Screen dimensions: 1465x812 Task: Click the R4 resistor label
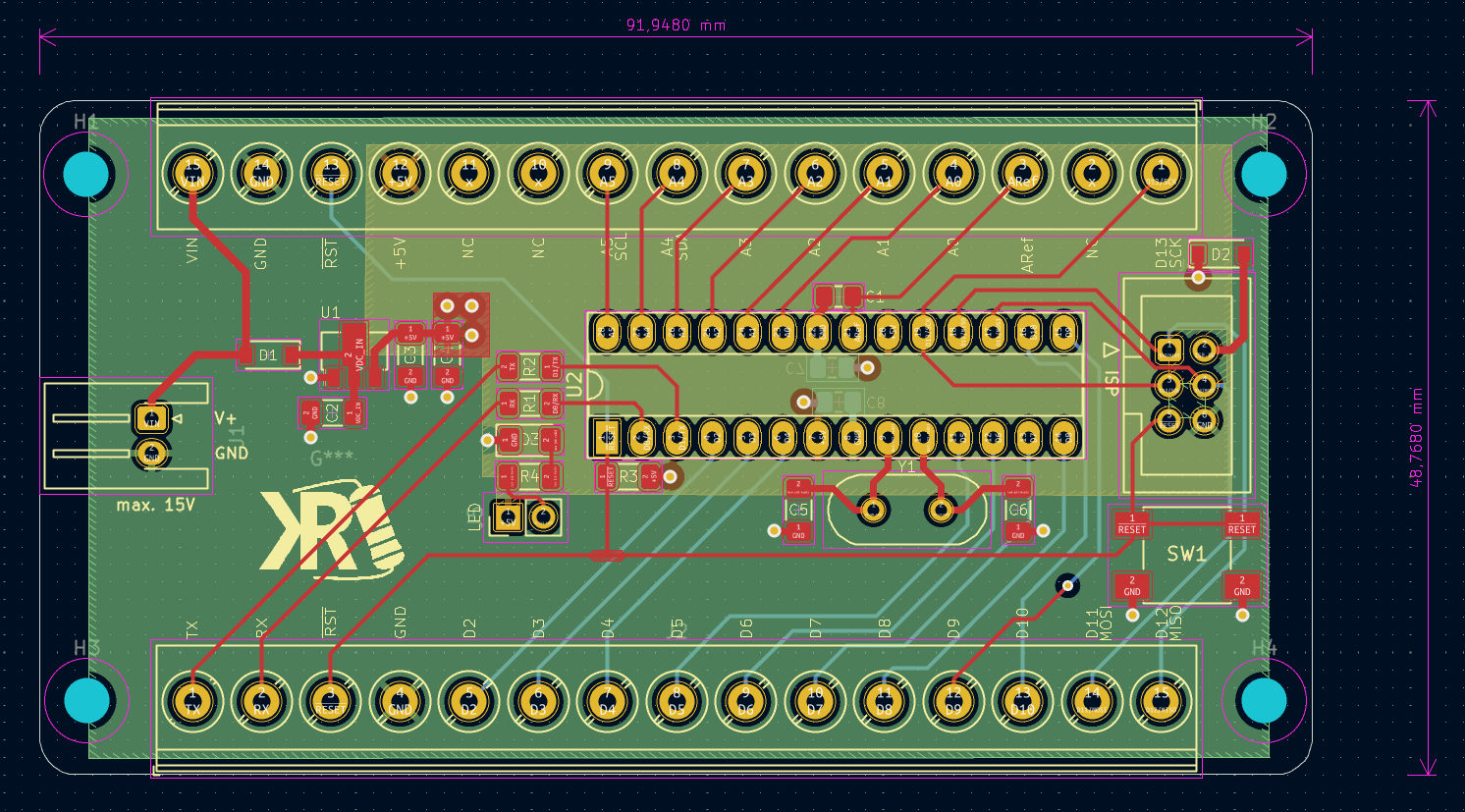coord(529,476)
